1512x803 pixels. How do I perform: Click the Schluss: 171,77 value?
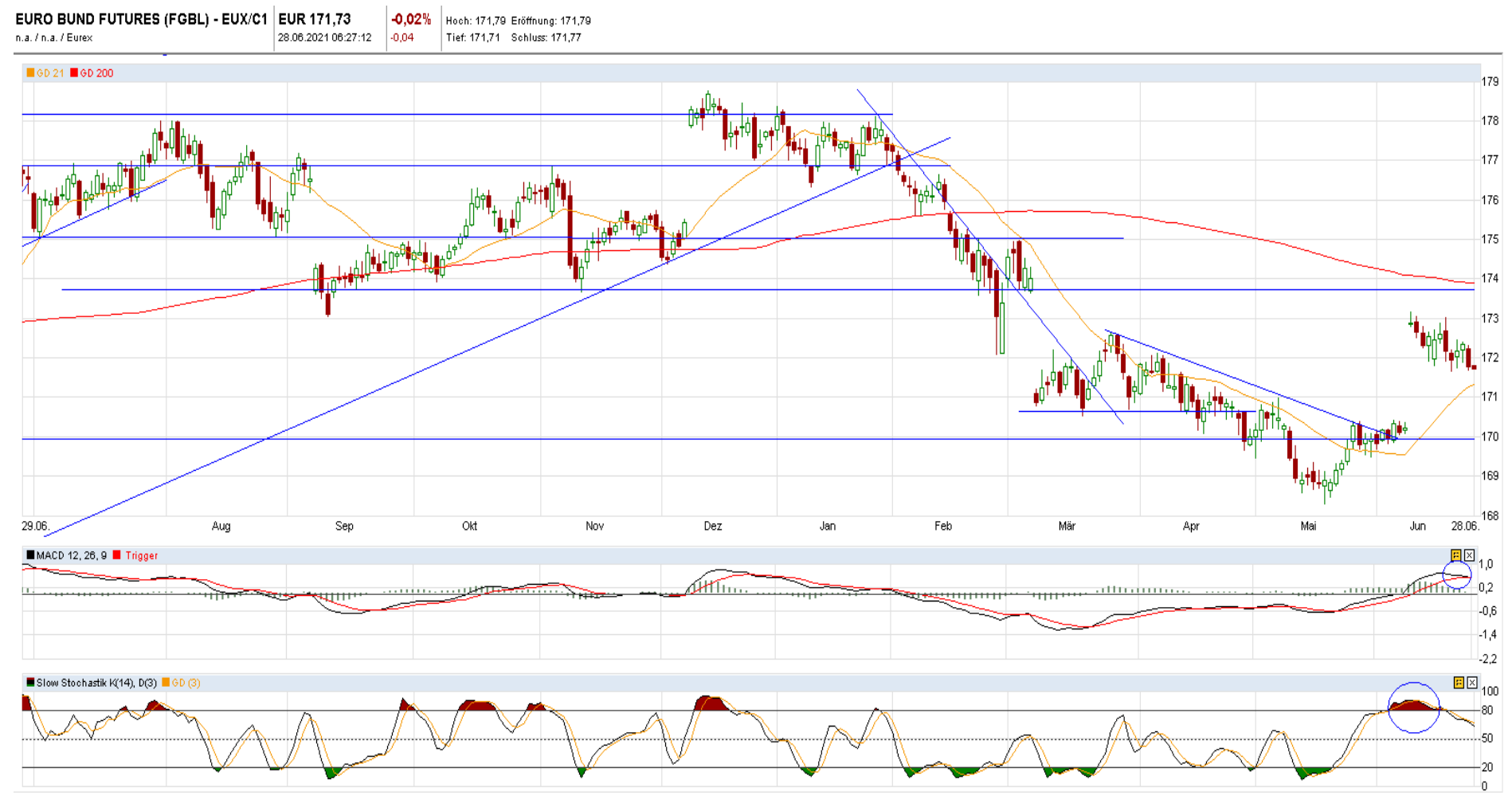click(546, 37)
